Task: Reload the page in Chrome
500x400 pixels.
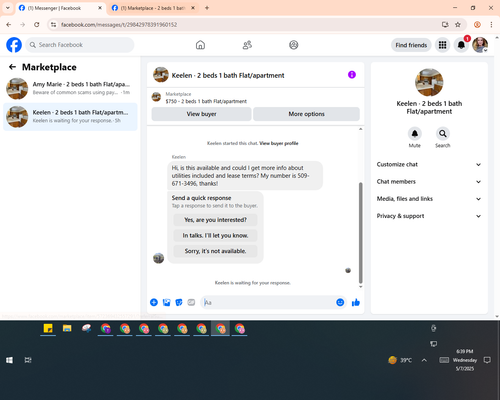Action: tap(37, 24)
